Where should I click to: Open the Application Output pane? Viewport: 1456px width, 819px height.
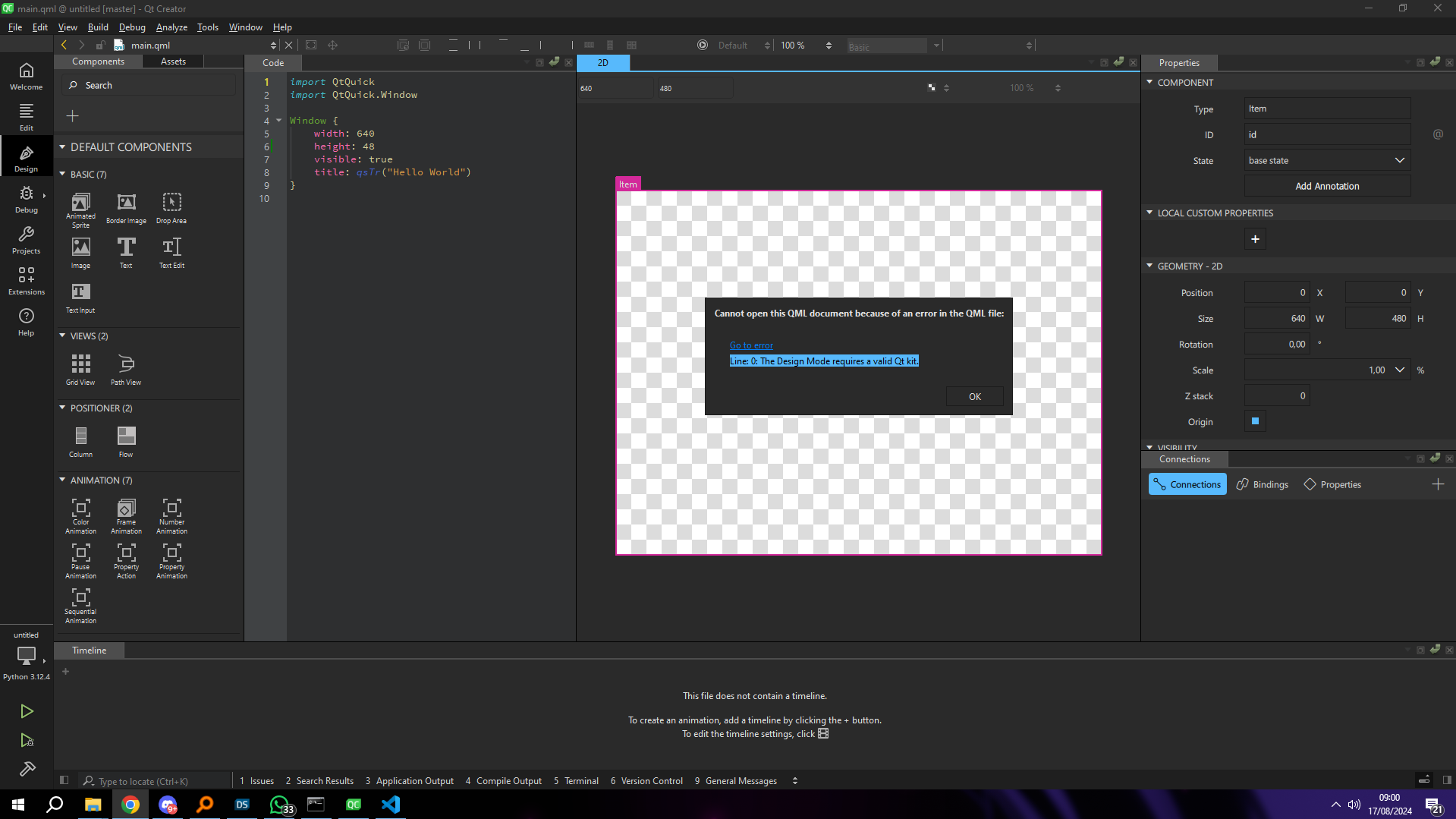coord(409,781)
